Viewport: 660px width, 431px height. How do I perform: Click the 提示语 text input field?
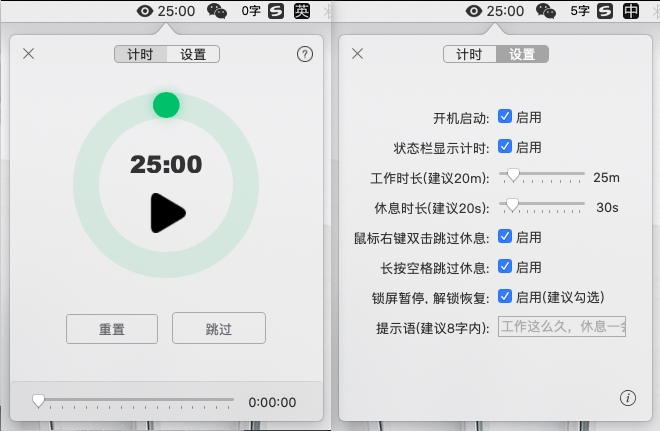pos(562,327)
